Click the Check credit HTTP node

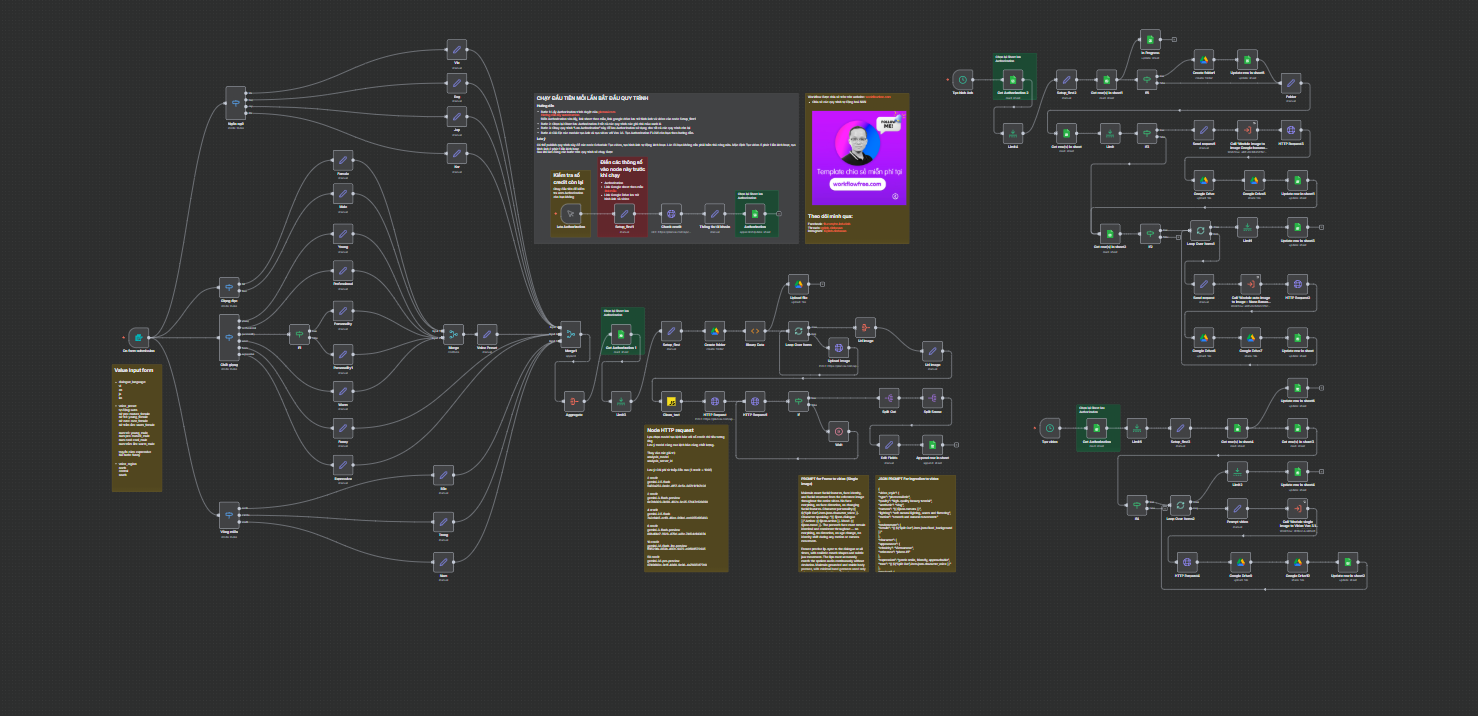[672, 214]
